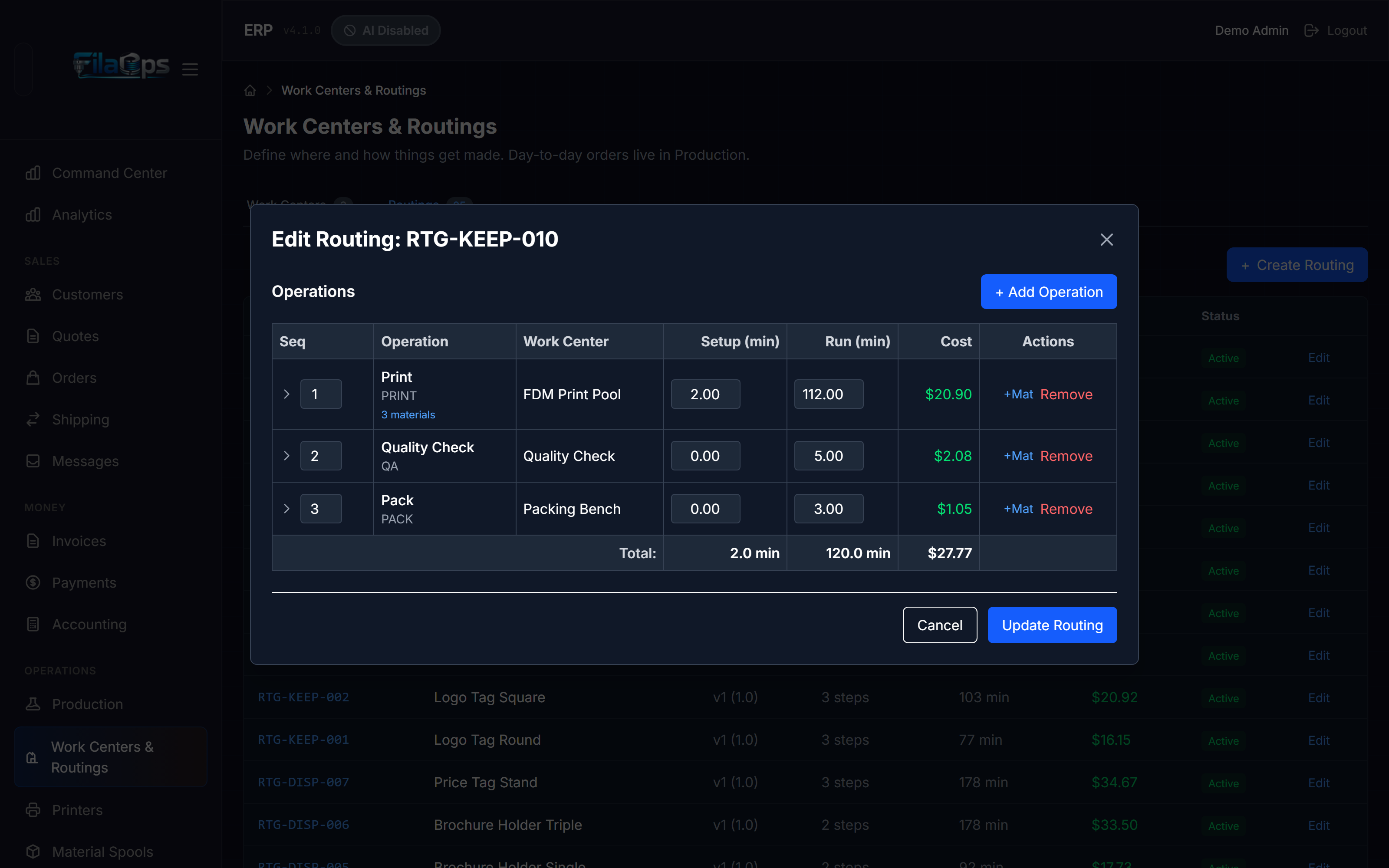This screenshot has height=868, width=1389.
Task: Edit the Logo Tag Round routing
Action: tap(1318, 740)
